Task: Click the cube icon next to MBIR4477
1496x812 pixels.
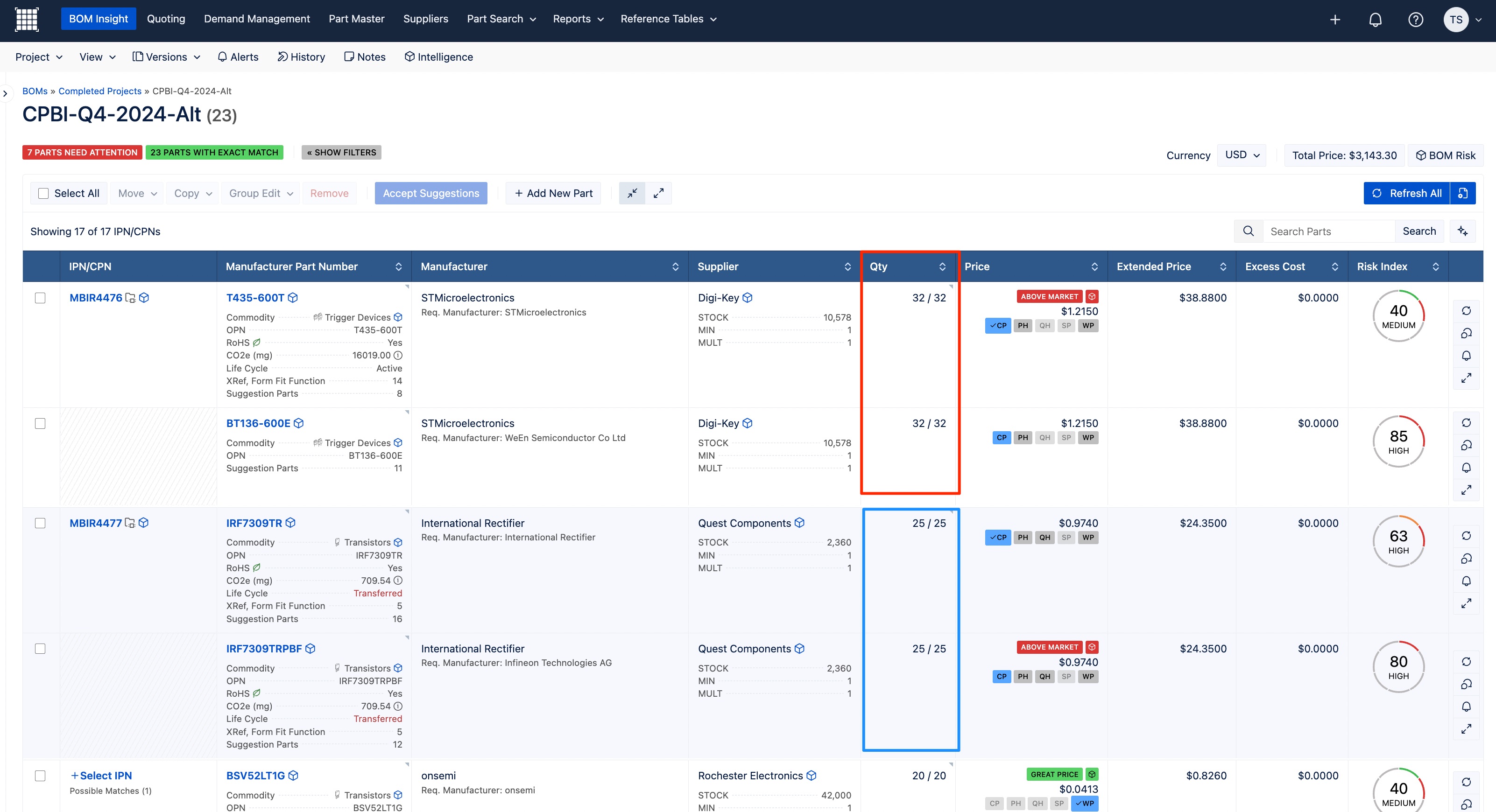Action: click(x=143, y=523)
